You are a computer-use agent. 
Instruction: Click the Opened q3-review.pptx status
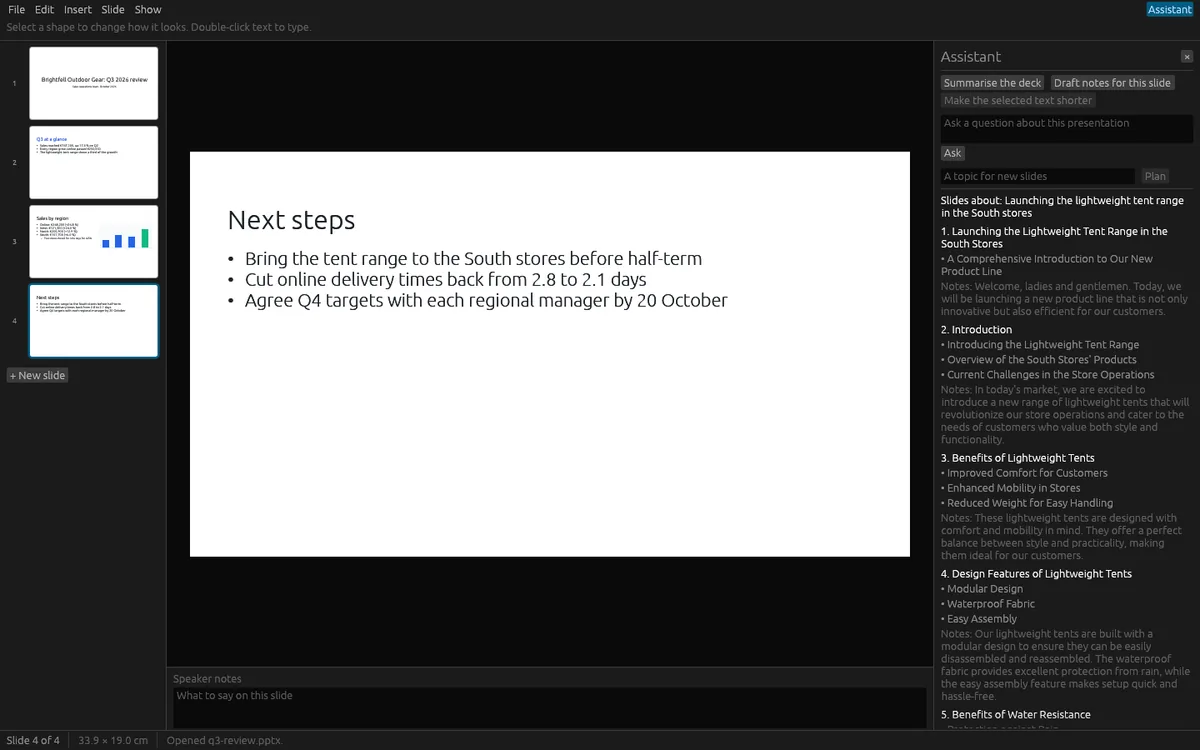225,740
